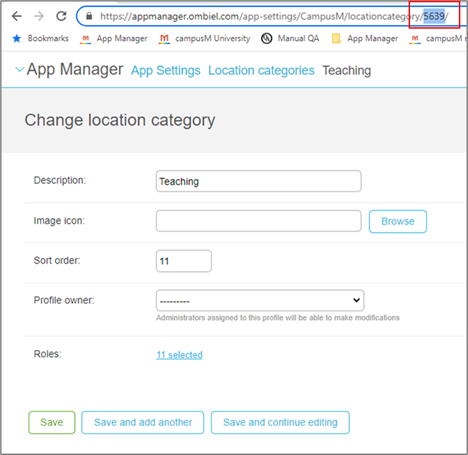Open the Location categories breadcrumb
The image size is (468, 455).
coord(261,70)
